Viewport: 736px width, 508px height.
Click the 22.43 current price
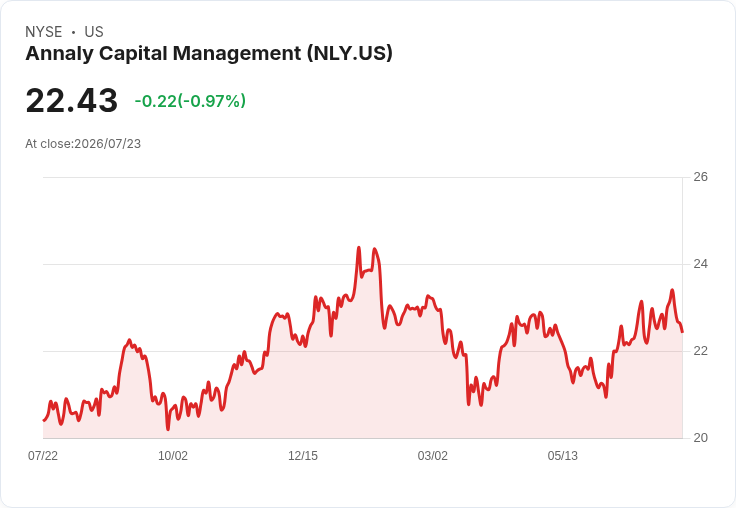coord(71,100)
